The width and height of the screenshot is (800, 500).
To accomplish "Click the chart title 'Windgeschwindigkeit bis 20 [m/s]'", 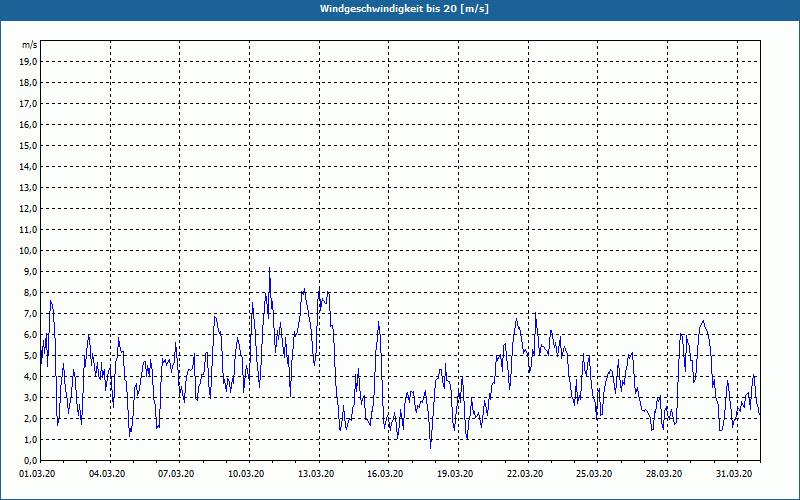I will click(x=404, y=9).
